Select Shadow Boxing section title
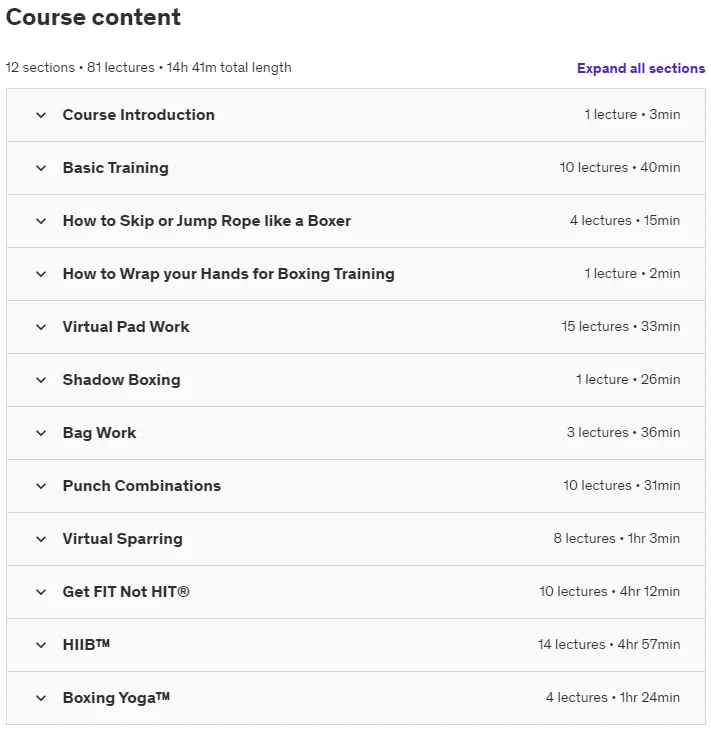This screenshot has height=729, width=711. click(121, 379)
